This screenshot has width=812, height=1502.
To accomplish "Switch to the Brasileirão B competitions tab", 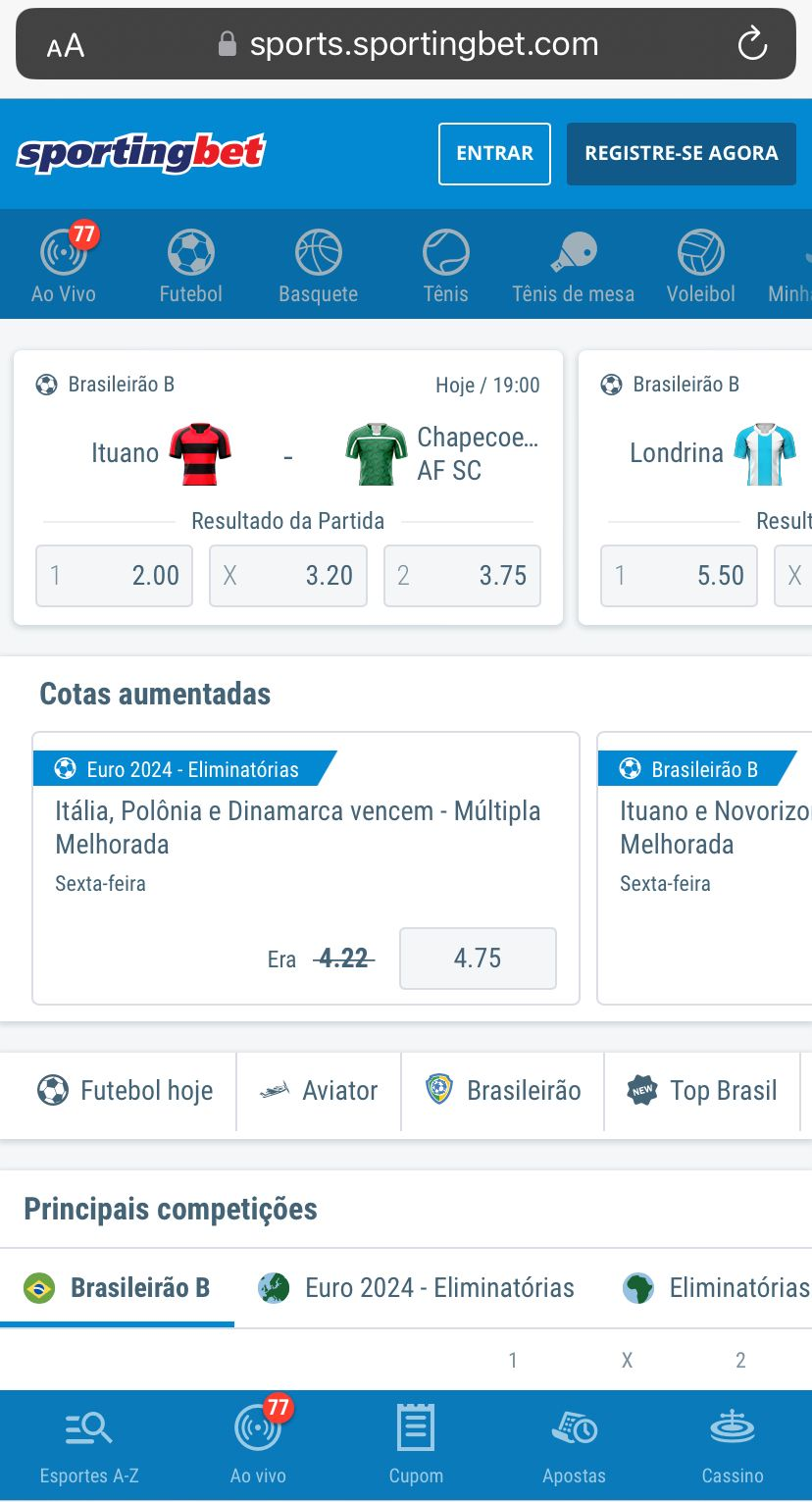I will tap(116, 1287).
